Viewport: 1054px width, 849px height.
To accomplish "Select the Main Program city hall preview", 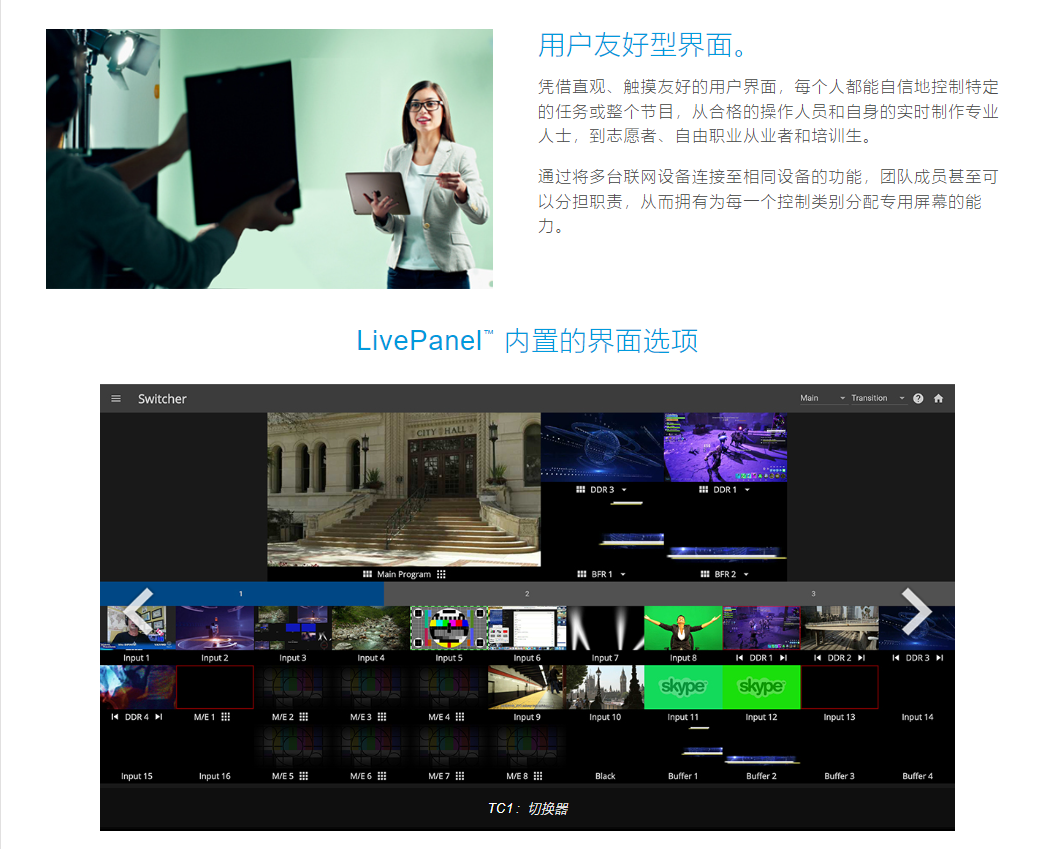I will pyautogui.click(x=404, y=489).
